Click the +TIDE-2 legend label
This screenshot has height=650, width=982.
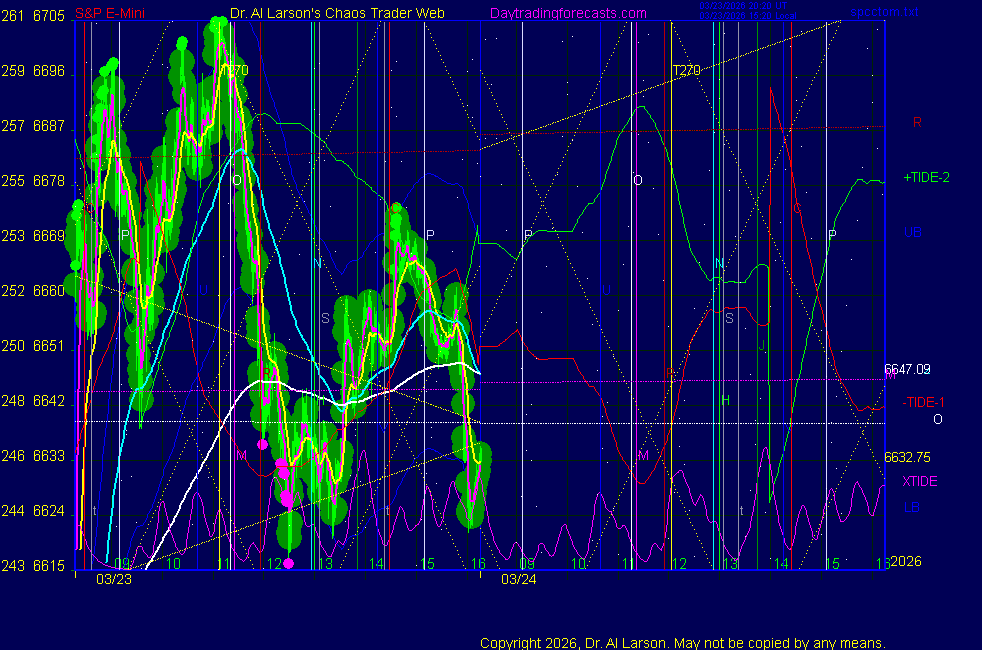(x=926, y=177)
